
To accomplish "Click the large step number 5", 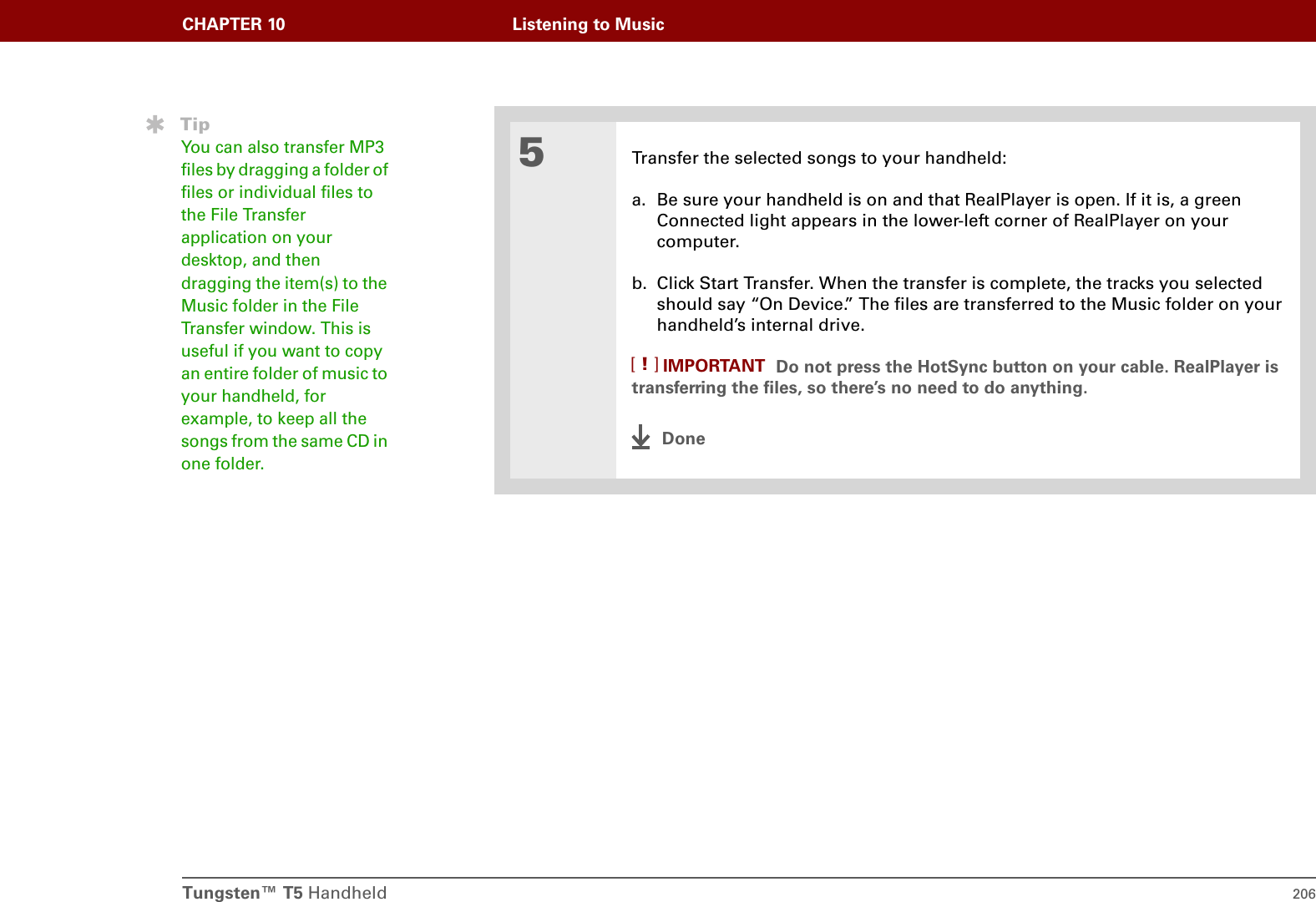I will pos(532,153).
